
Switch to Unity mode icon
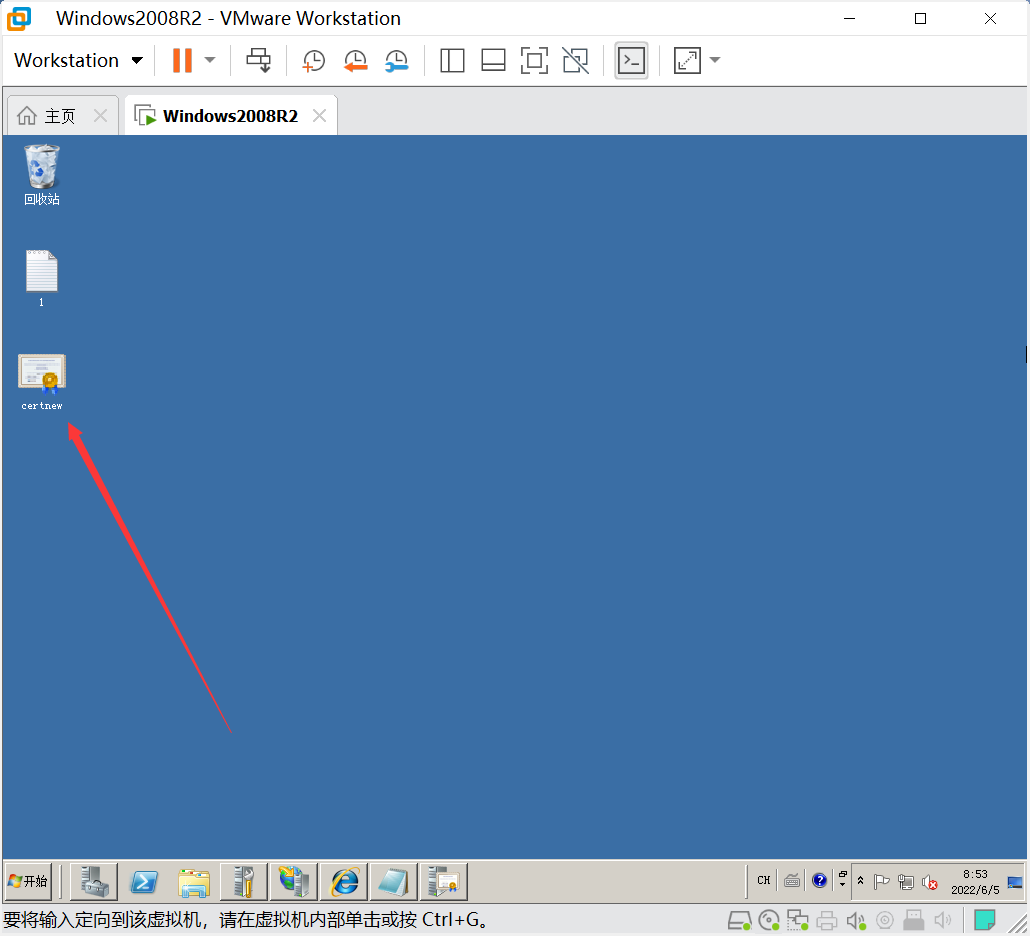[576, 60]
